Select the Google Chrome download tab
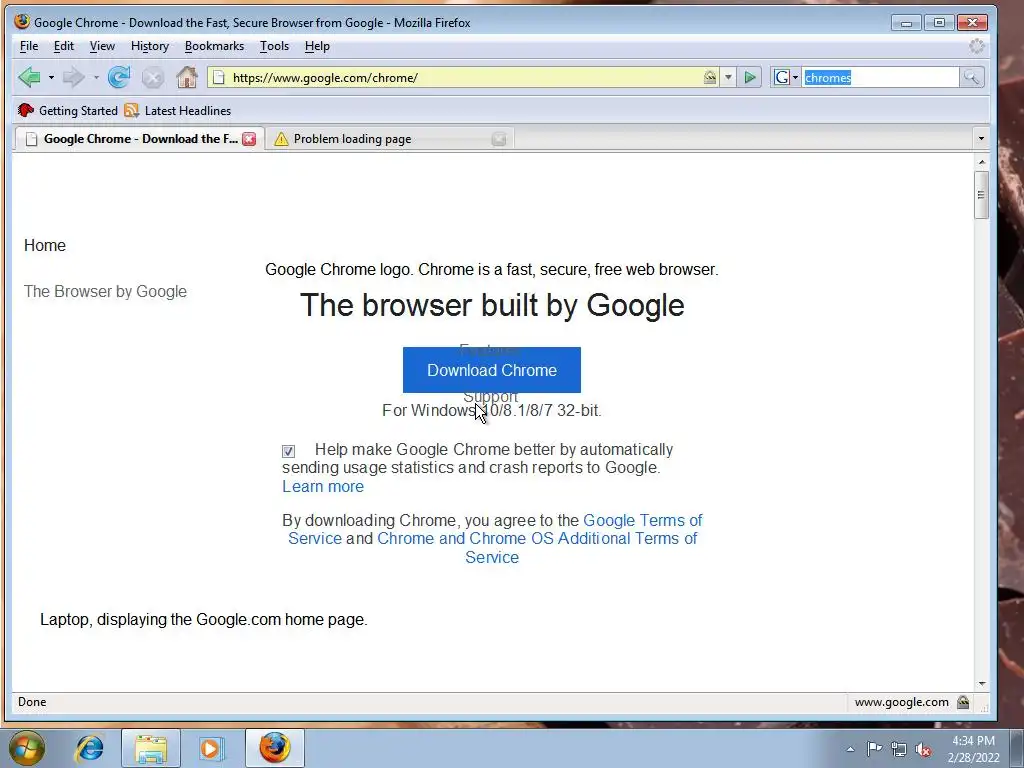This screenshot has height=768, width=1024. pos(138,138)
